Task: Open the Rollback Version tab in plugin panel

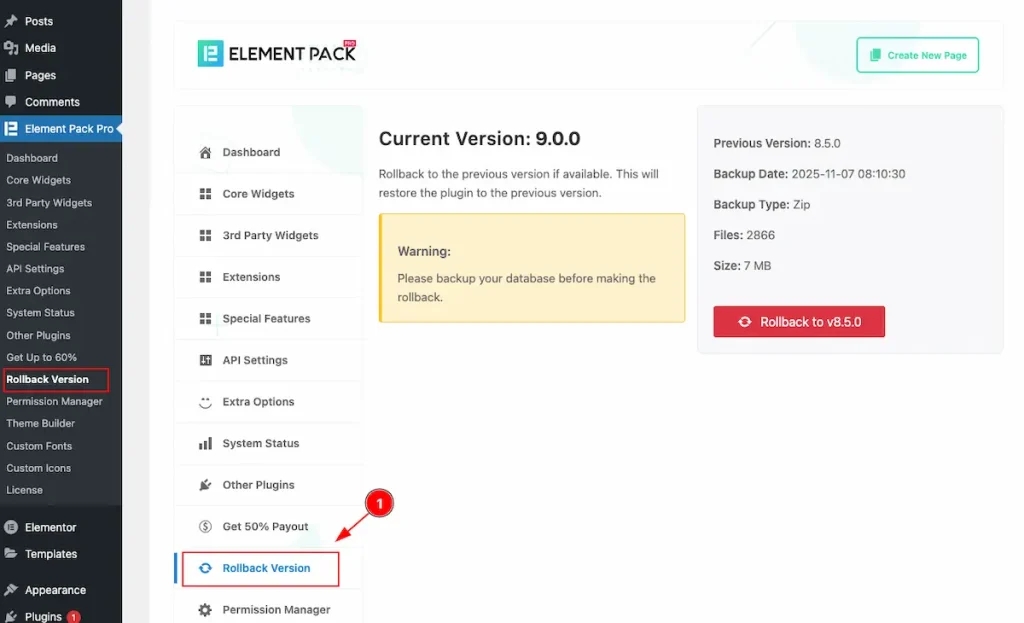Action: point(266,568)
